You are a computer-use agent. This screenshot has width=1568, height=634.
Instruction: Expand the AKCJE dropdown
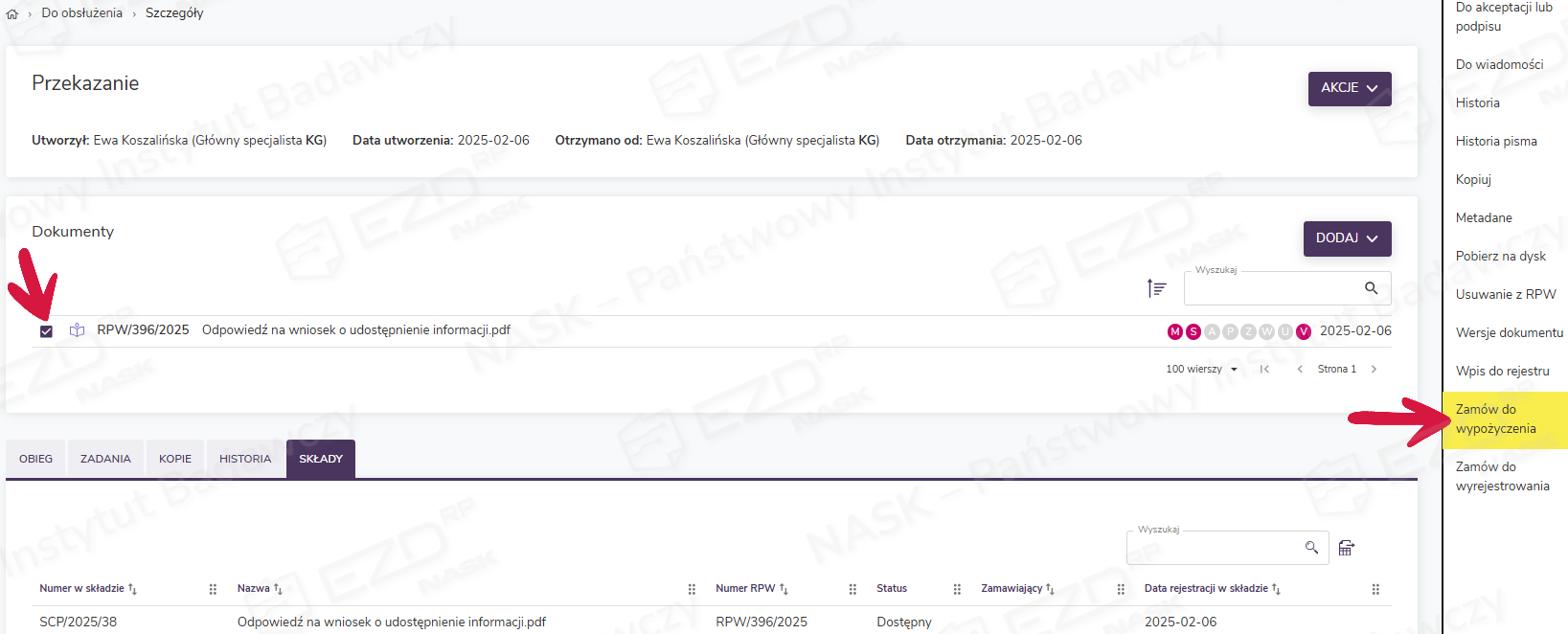click(1349, 88)
